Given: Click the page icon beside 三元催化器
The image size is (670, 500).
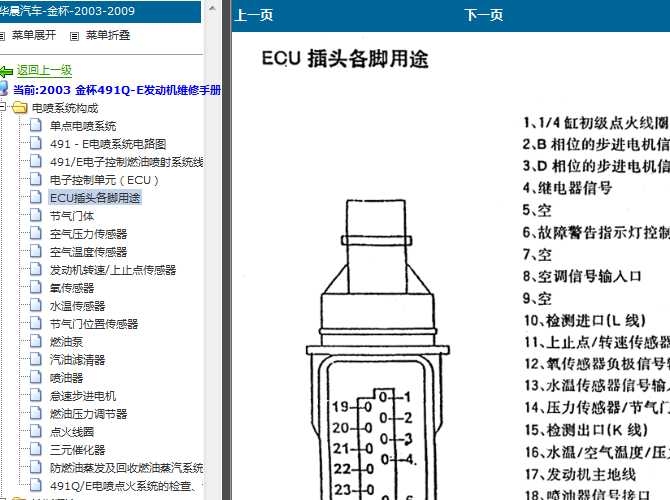Looking at the screenshot, I should (x=36, y=448).
